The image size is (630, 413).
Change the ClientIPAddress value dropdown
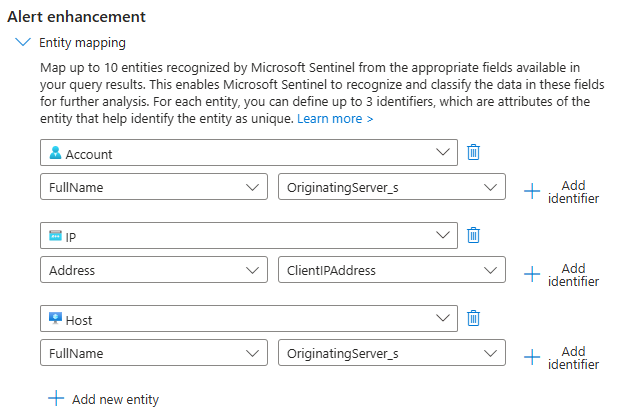[x=392, y=270]
